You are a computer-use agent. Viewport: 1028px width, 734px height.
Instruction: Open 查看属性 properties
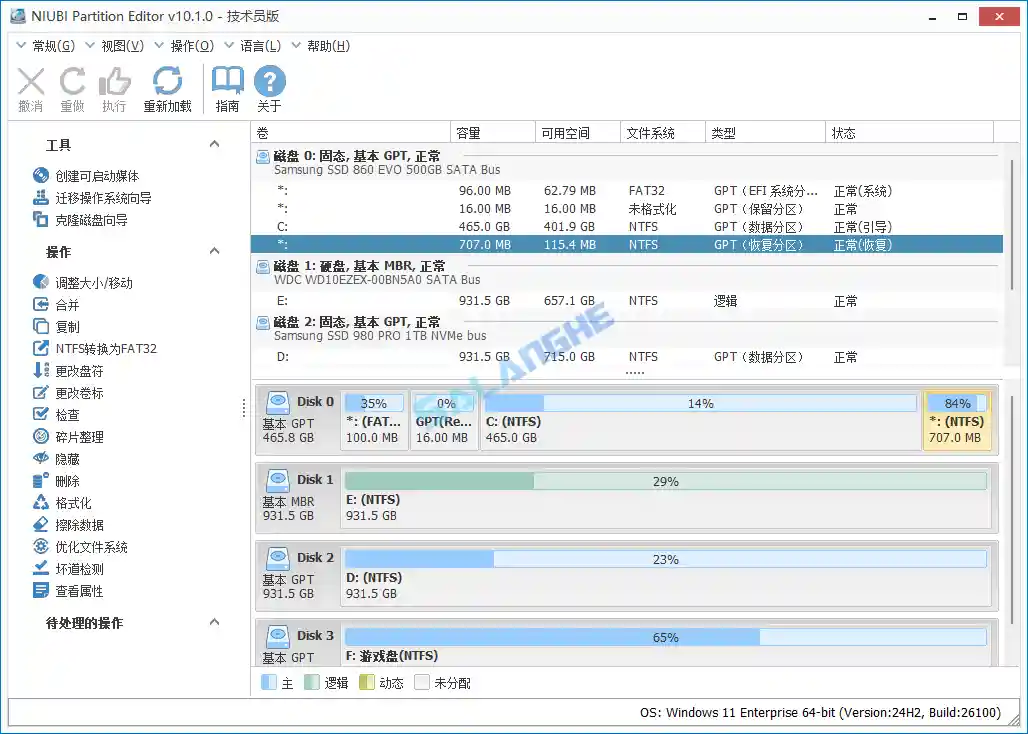68,590
